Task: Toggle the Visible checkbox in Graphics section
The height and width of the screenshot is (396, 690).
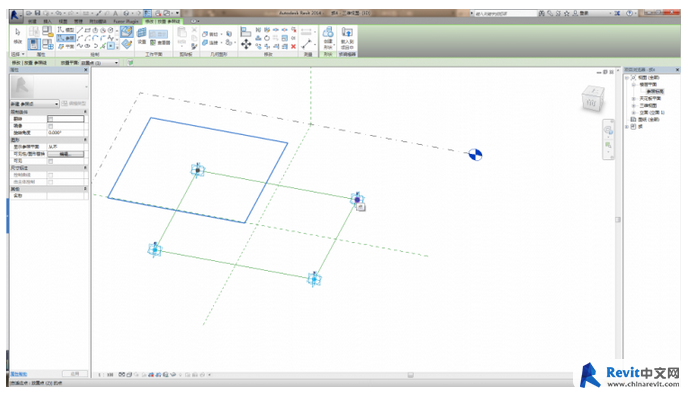Action: pyautogui.click(x=51, y=161)
